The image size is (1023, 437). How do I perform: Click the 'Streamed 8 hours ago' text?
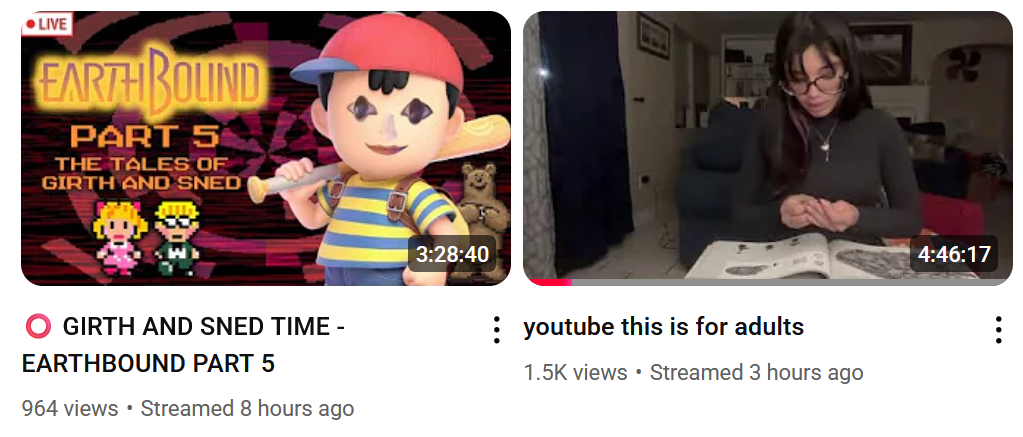tap(247, 409)
